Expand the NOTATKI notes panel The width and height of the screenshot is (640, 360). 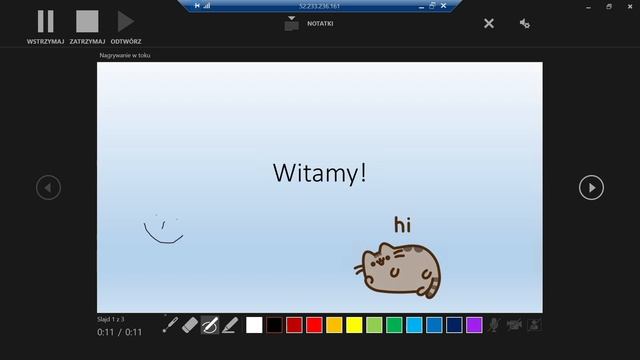point(309,24)
